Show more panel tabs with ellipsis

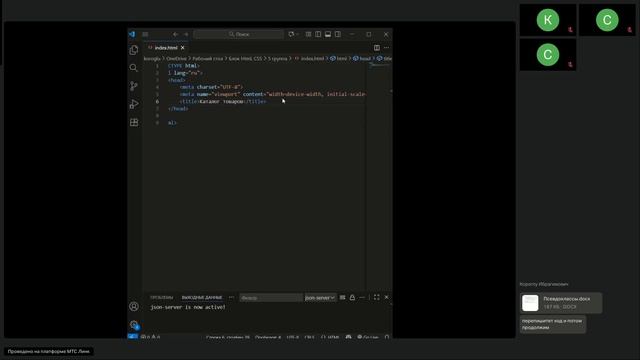pos(231,298)
